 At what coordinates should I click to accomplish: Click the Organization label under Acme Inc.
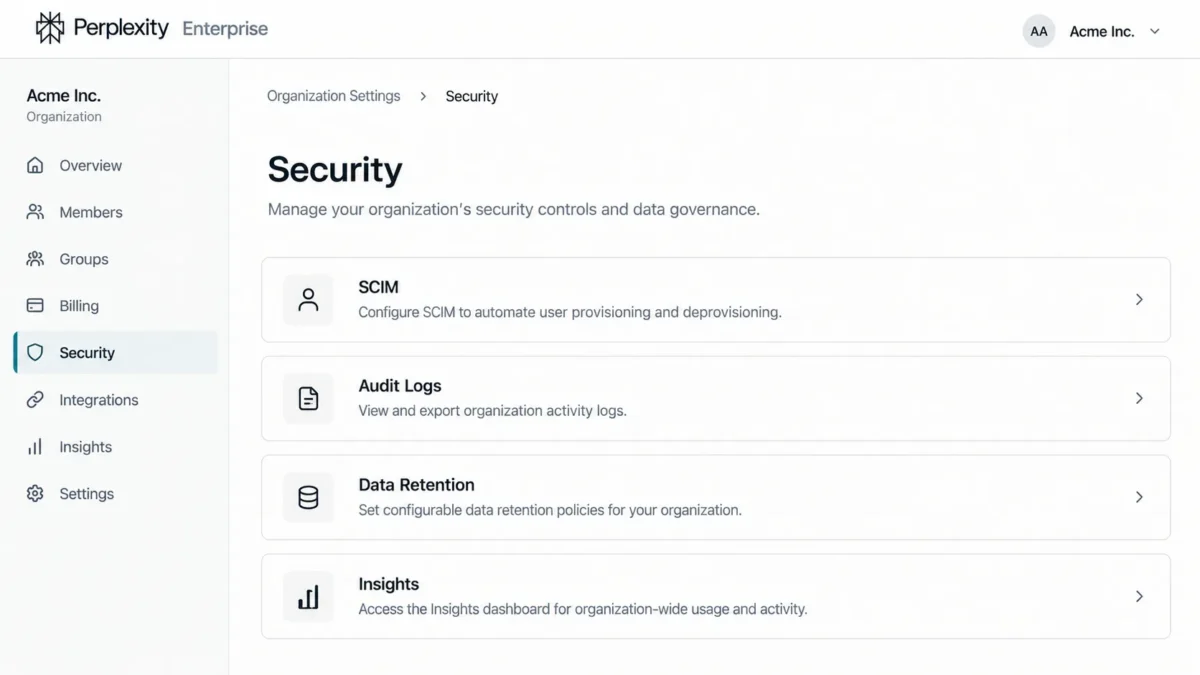click(64, 117)
